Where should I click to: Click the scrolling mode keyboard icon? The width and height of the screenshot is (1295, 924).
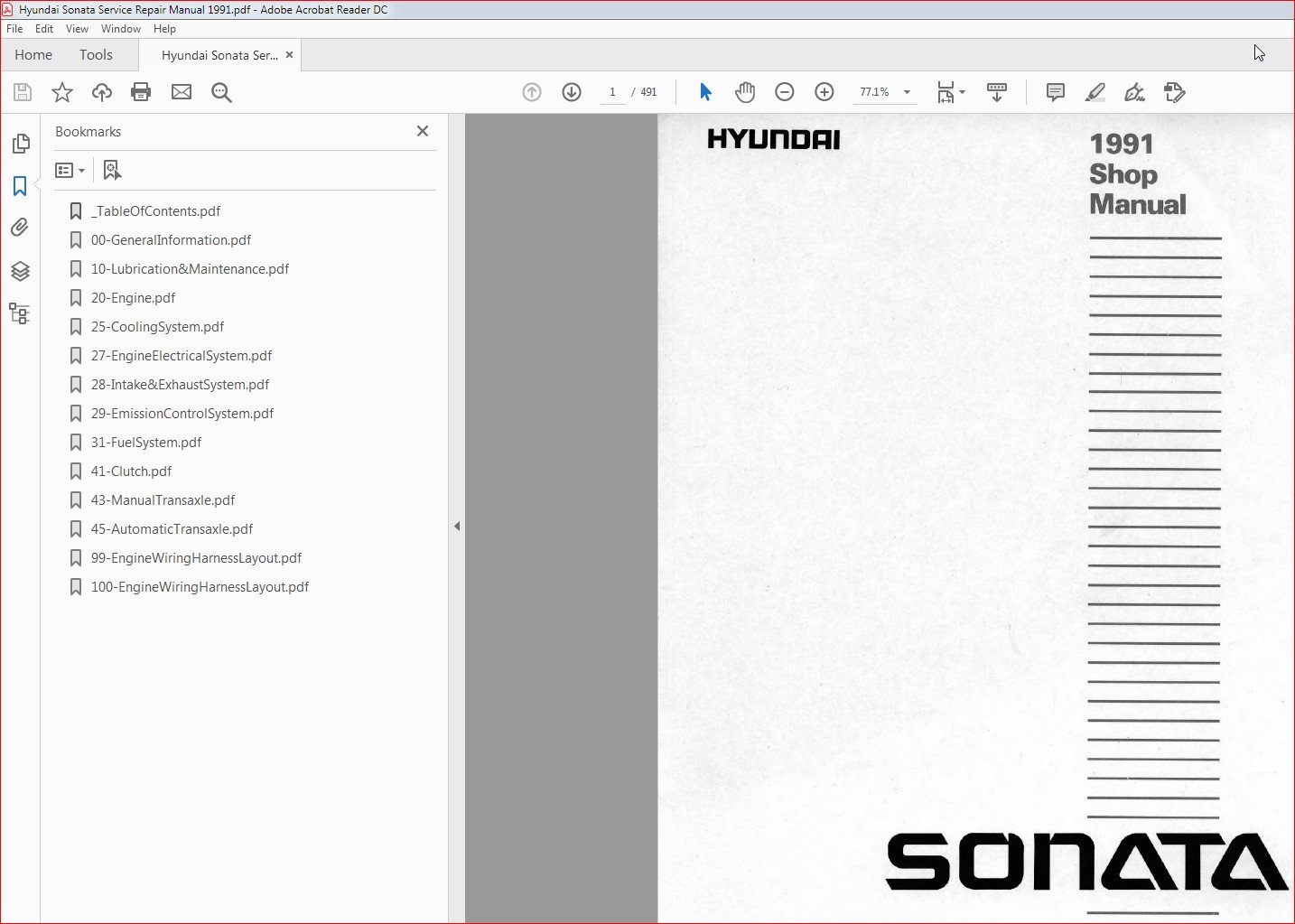tap(997, 92)
